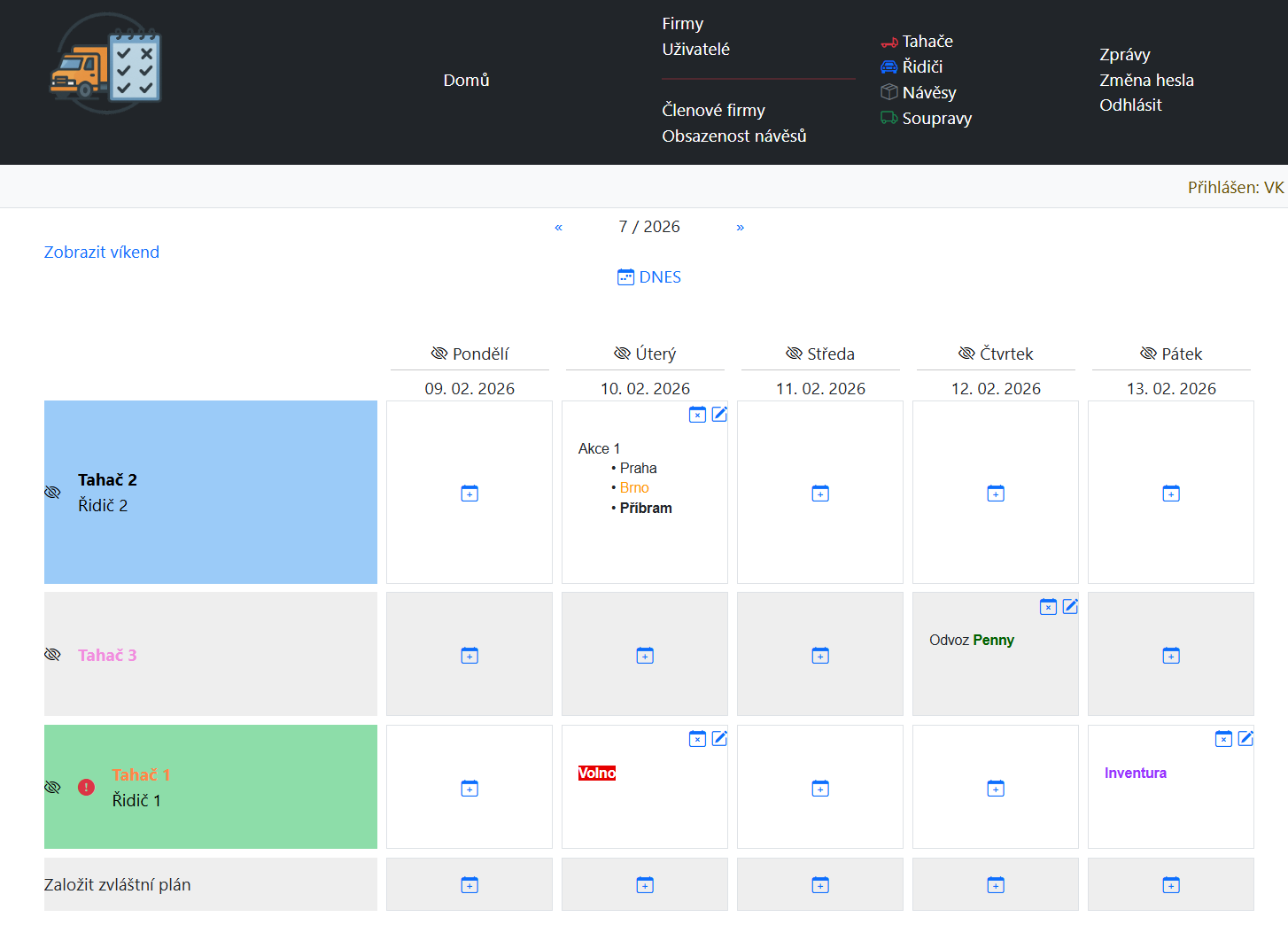Image resolution: width=1288 pixels, height=933 pixels.
Task: Click the truck planner logo
Action: (x=105, y=63)
